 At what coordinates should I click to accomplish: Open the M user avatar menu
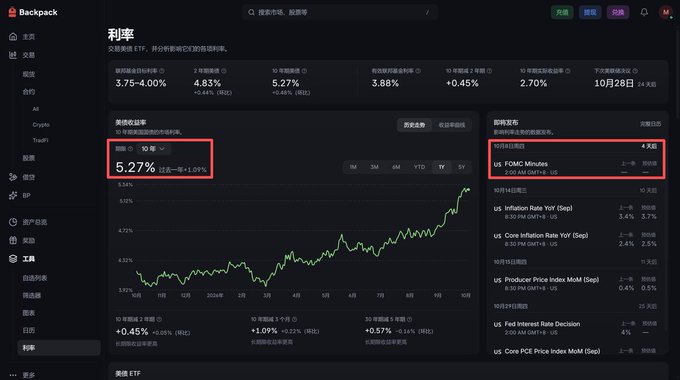(x=666, y=12)
